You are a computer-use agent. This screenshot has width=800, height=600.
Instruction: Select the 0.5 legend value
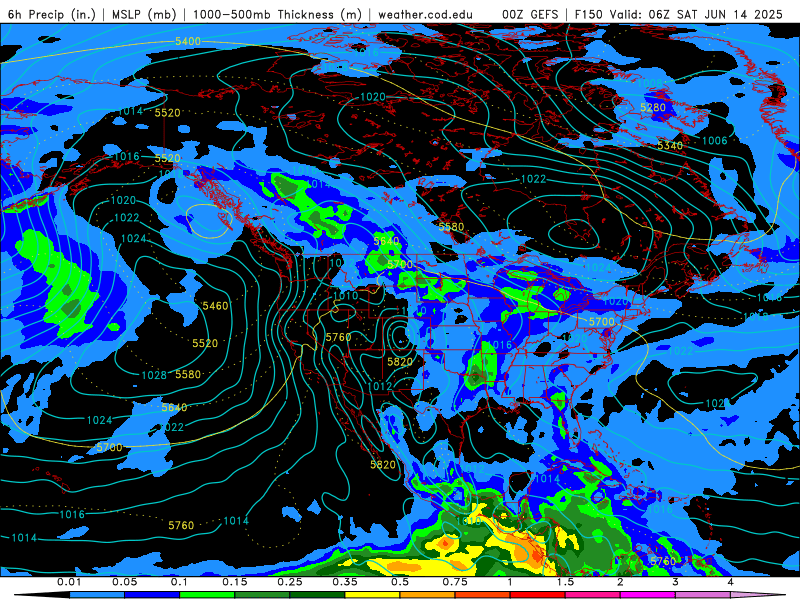tap(400, 582)
